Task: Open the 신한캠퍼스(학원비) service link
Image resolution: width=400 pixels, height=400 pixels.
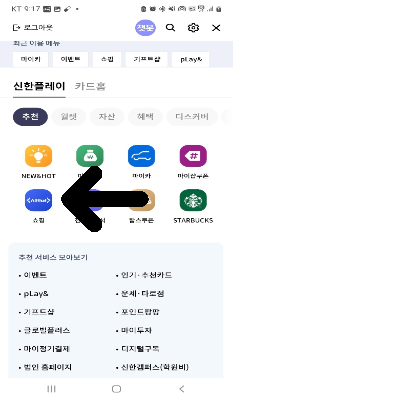Action: point(155,367)
